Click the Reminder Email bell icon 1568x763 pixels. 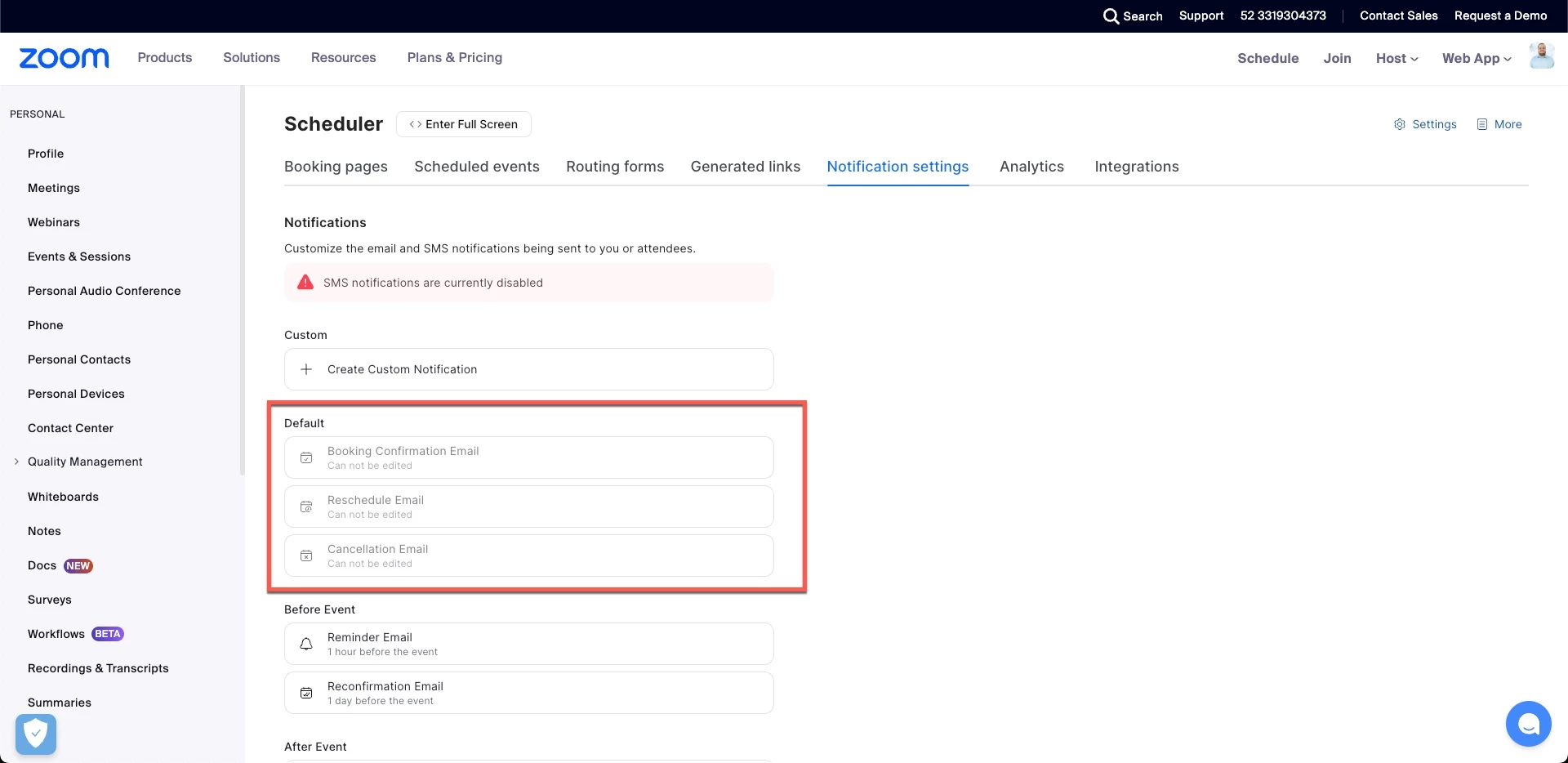306,644
